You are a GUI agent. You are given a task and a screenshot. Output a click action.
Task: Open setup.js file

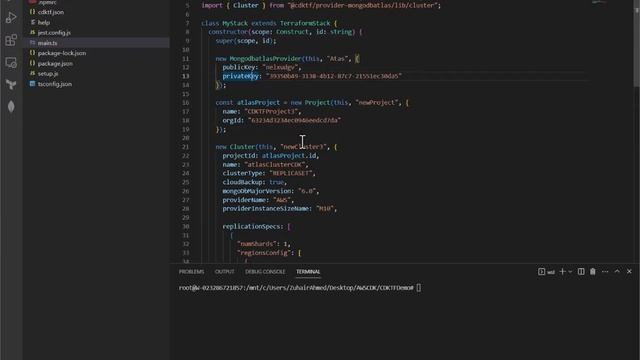(48, 74)
